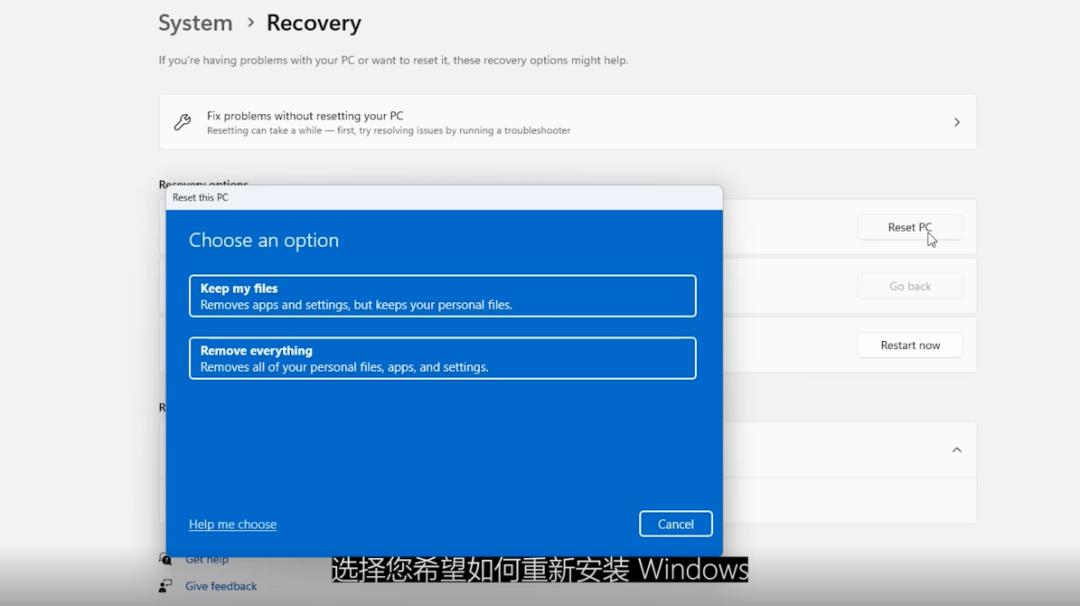The image size is (1080, 606).
Task: Select the Remove everything option
Action: click(443, 357)
